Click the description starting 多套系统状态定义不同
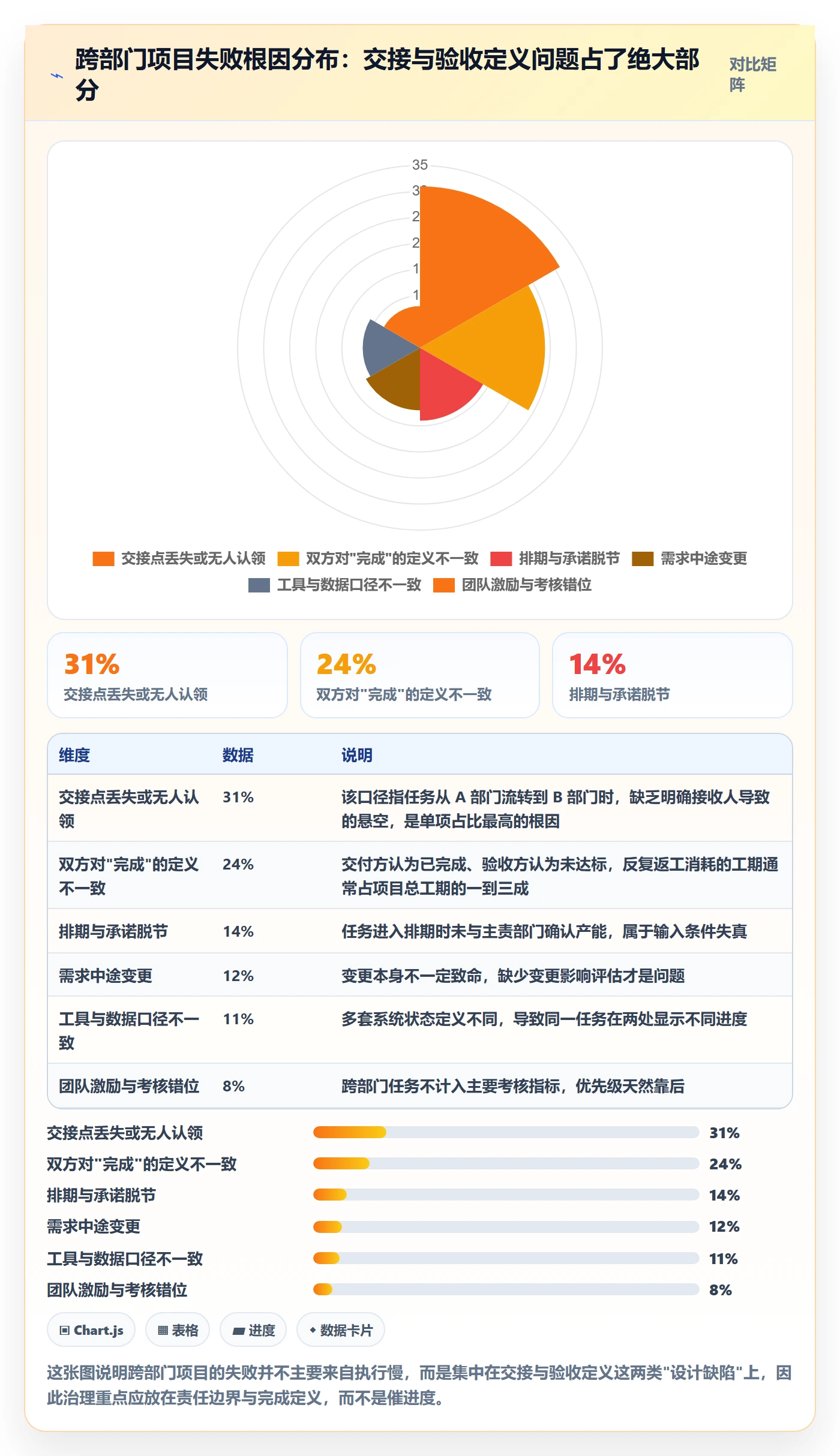 [544, 1019]
